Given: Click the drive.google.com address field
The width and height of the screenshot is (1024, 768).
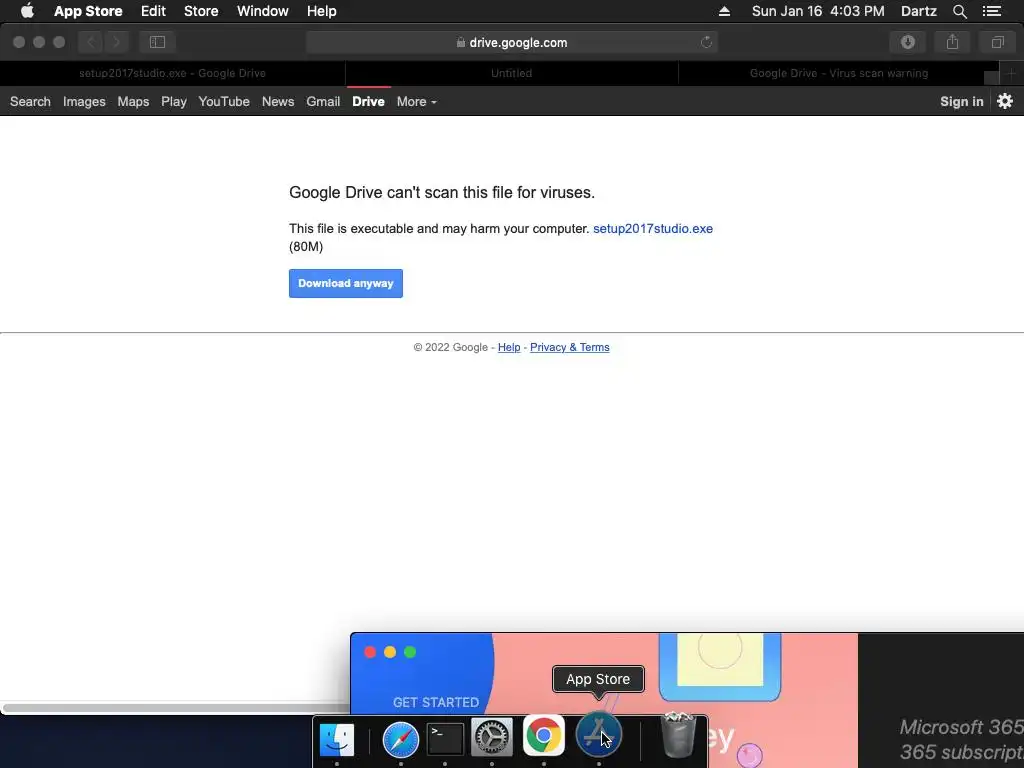Looking at the screenshot, I should coord(511,42).
